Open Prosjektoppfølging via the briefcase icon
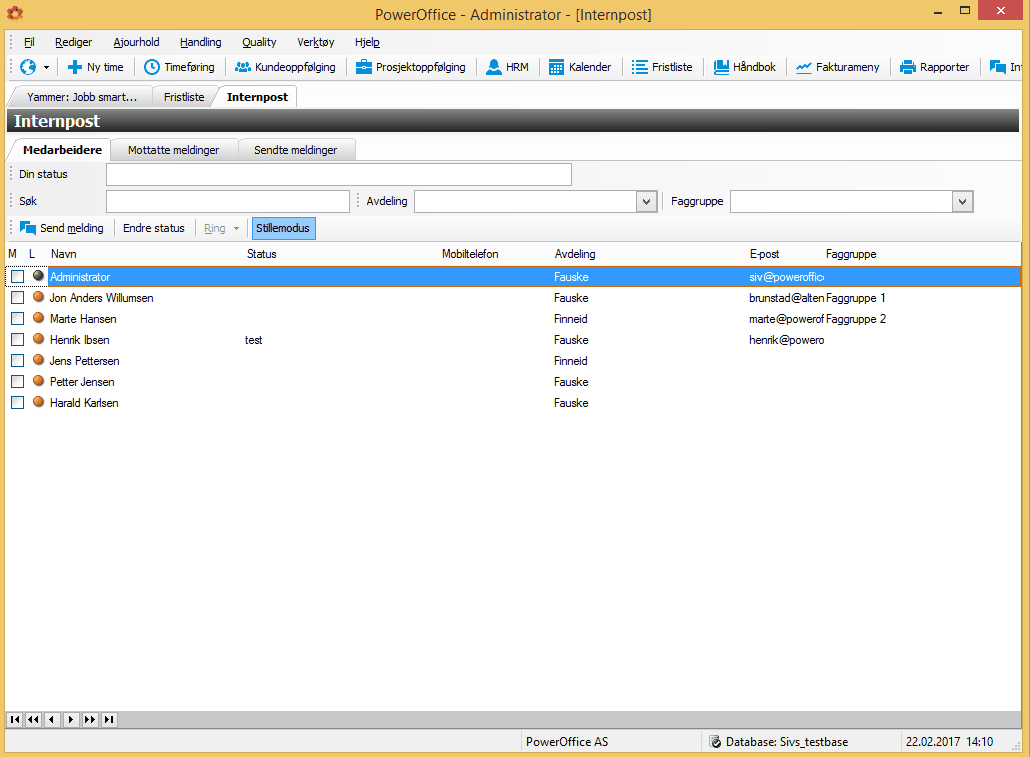Image resolution: width=1030 pixels, height=757 pixels. pos(364,67)
